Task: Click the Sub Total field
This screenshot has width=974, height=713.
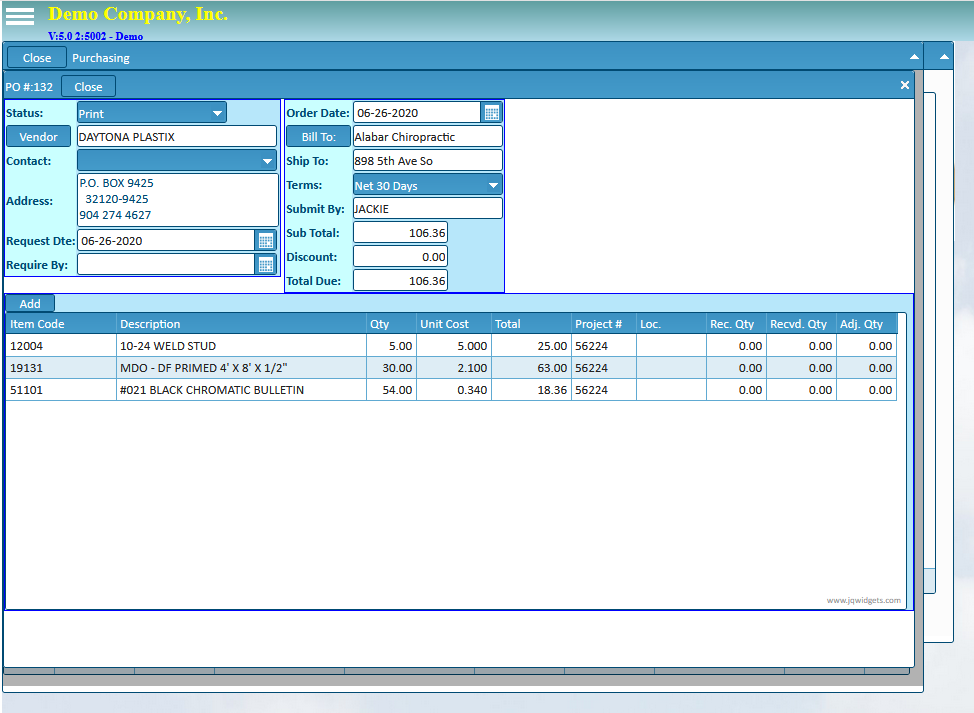Action: point(400,233)
